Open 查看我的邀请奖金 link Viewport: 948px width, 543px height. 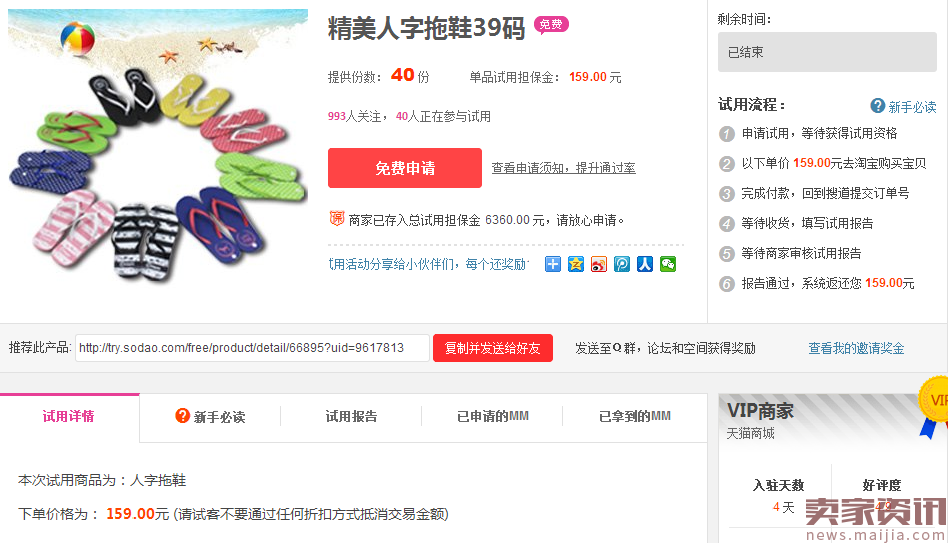point(856,348)
